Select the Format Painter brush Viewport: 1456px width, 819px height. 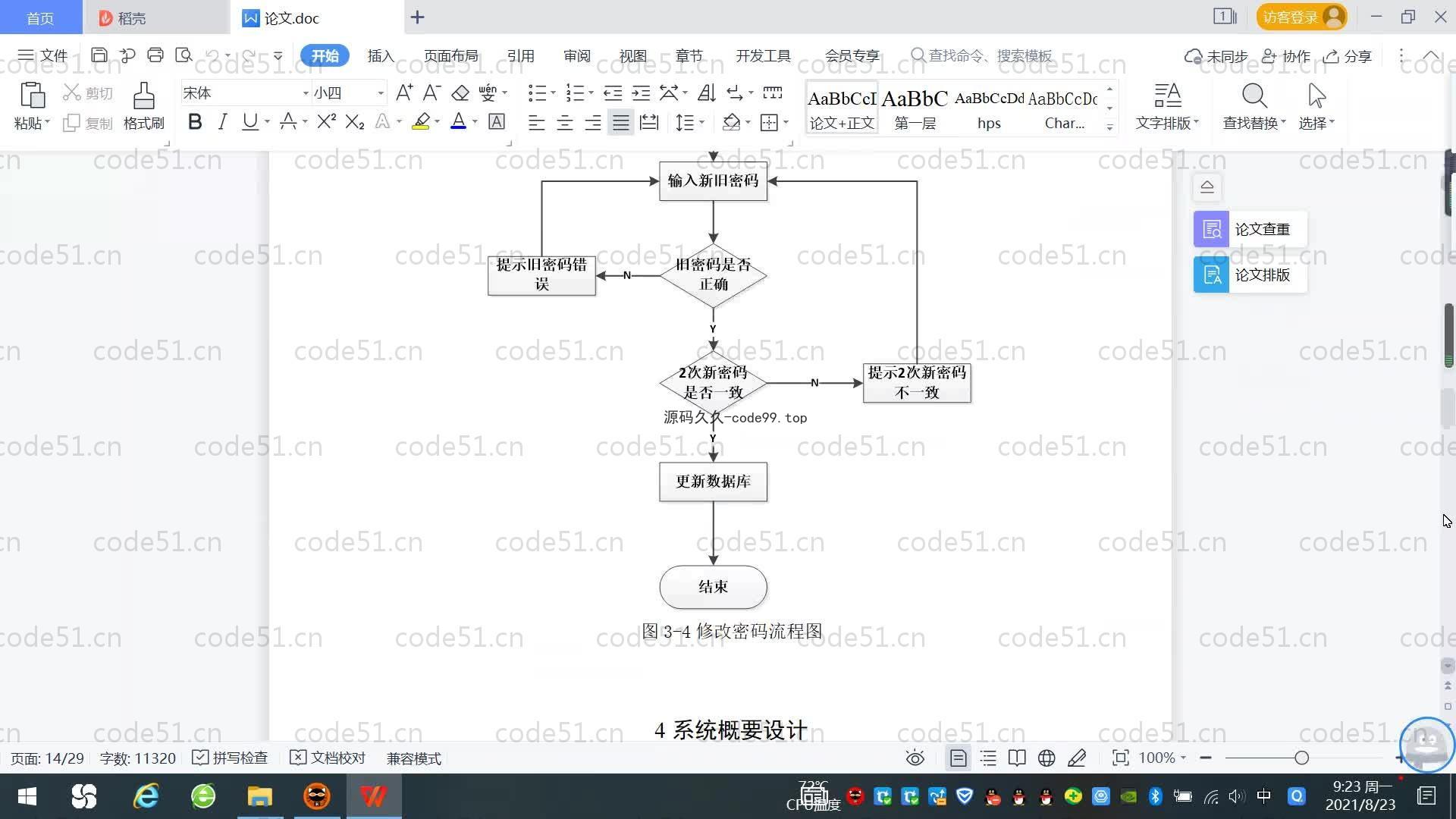click(143, 96)
